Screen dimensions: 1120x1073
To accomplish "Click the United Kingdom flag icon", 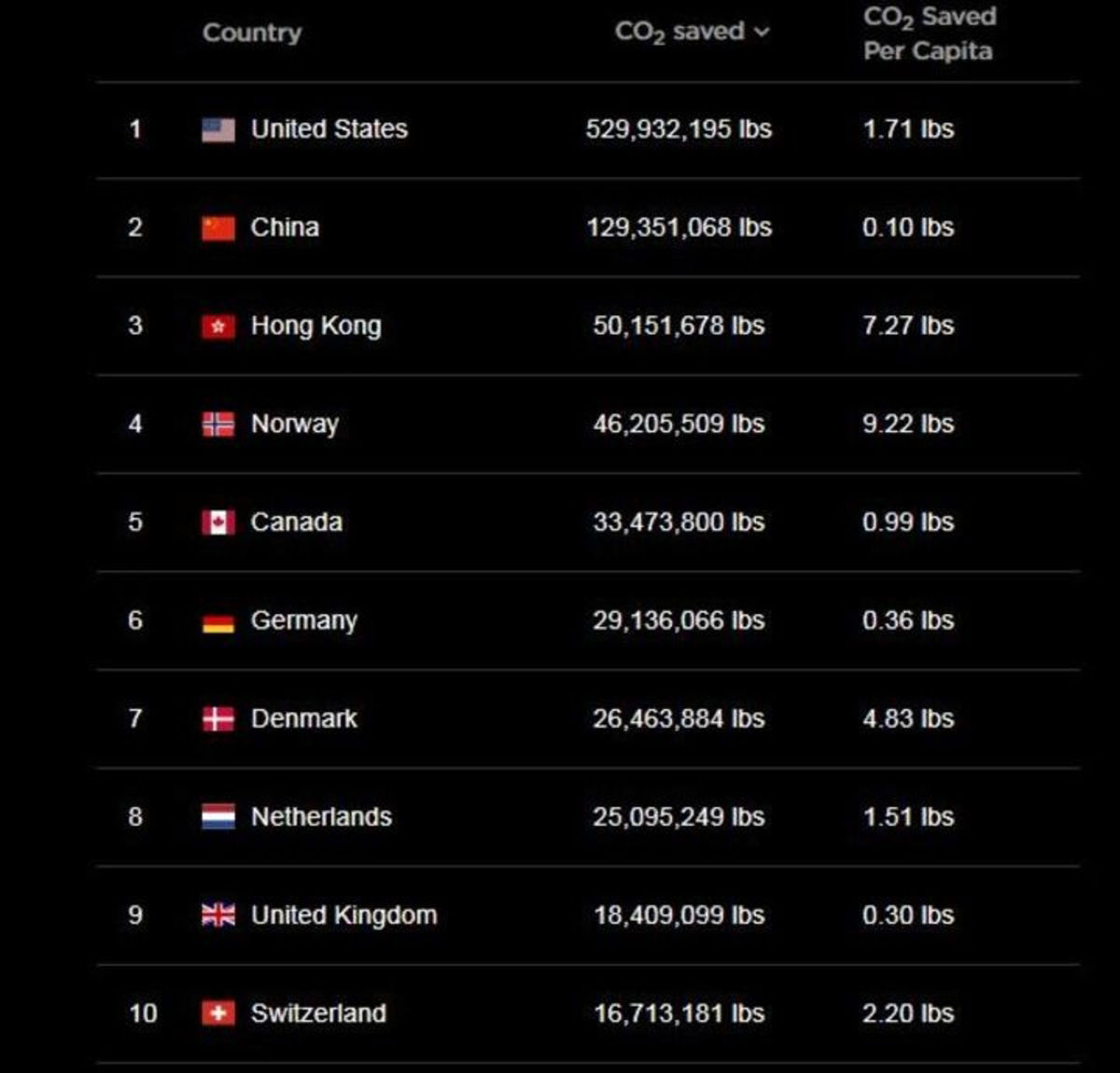I will pyautogui.click(x=218, y=915).
